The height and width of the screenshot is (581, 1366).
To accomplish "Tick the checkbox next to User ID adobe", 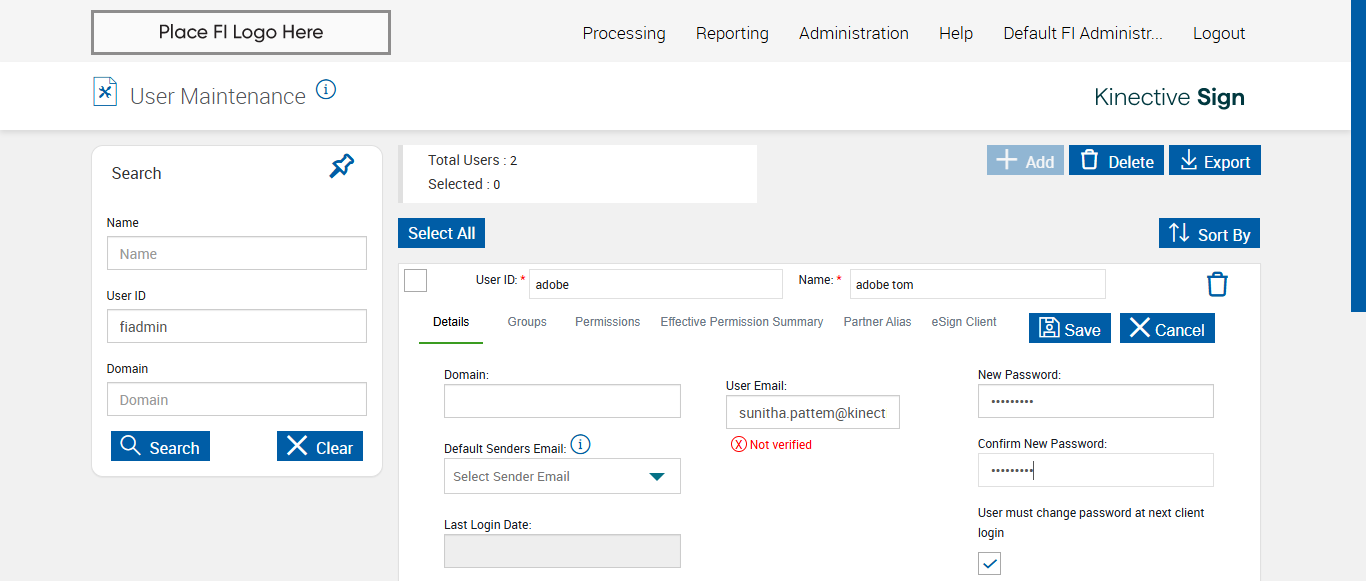I will (416, 281).
